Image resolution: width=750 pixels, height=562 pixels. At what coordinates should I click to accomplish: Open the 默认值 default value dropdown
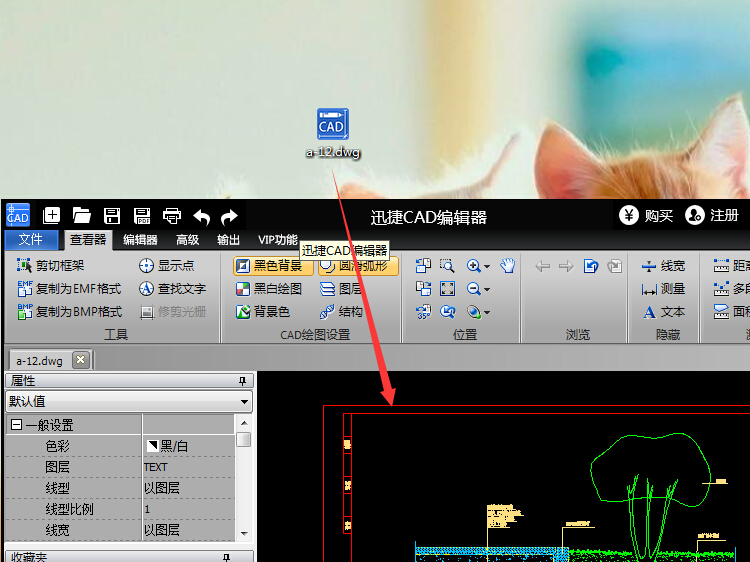(129, 401)
